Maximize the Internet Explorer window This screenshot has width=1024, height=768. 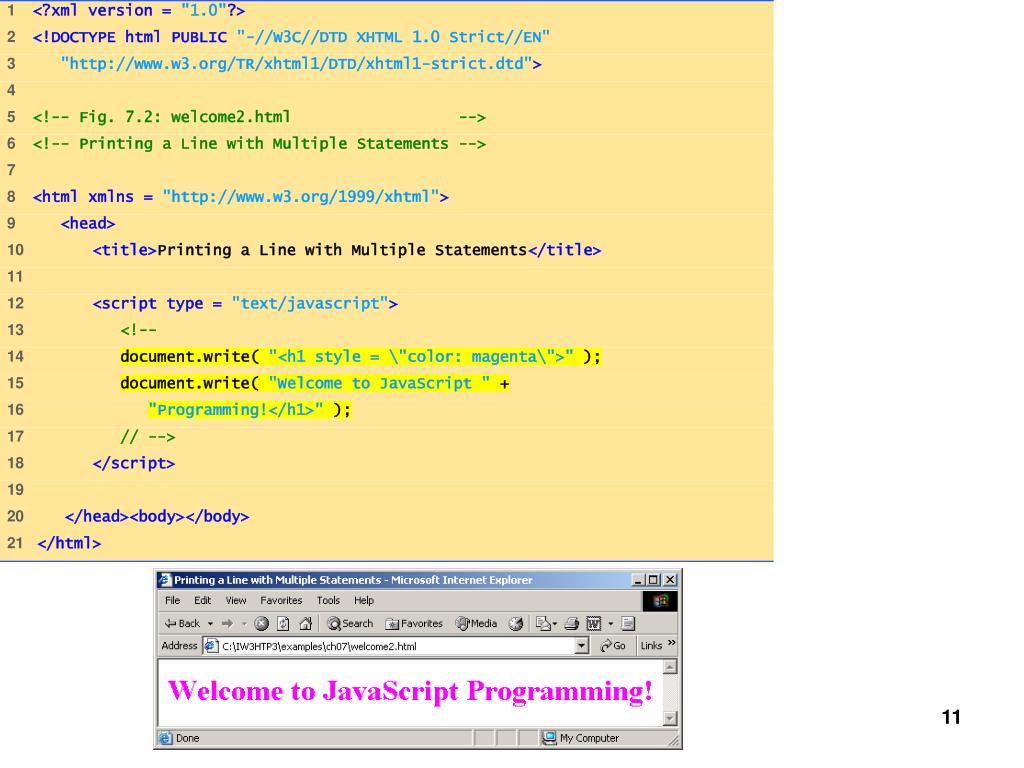[x=652, y=580]
